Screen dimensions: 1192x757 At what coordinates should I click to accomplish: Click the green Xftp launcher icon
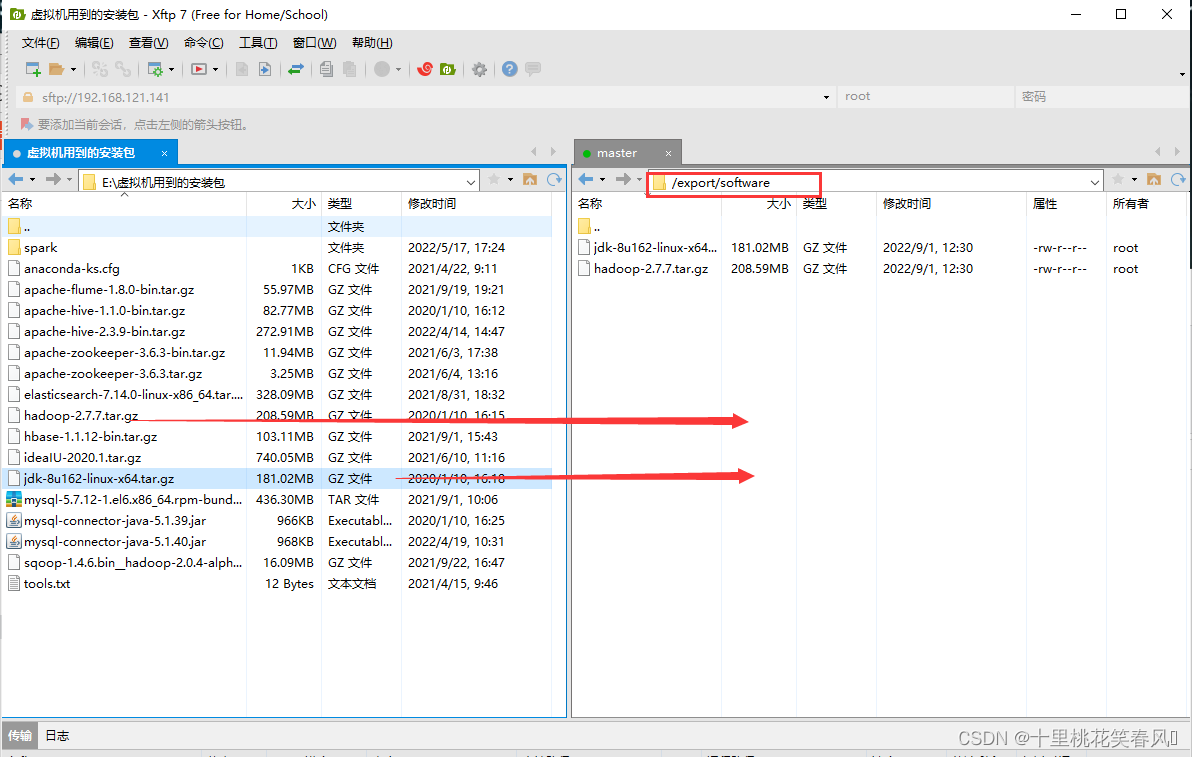[x=448, y=69]
